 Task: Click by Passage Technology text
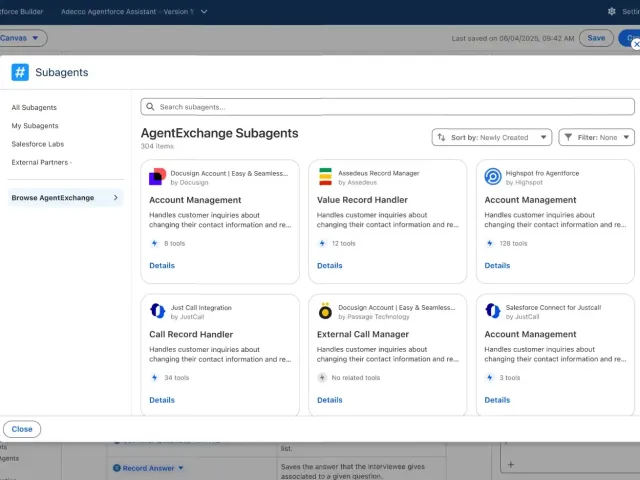tap(374, 317)
